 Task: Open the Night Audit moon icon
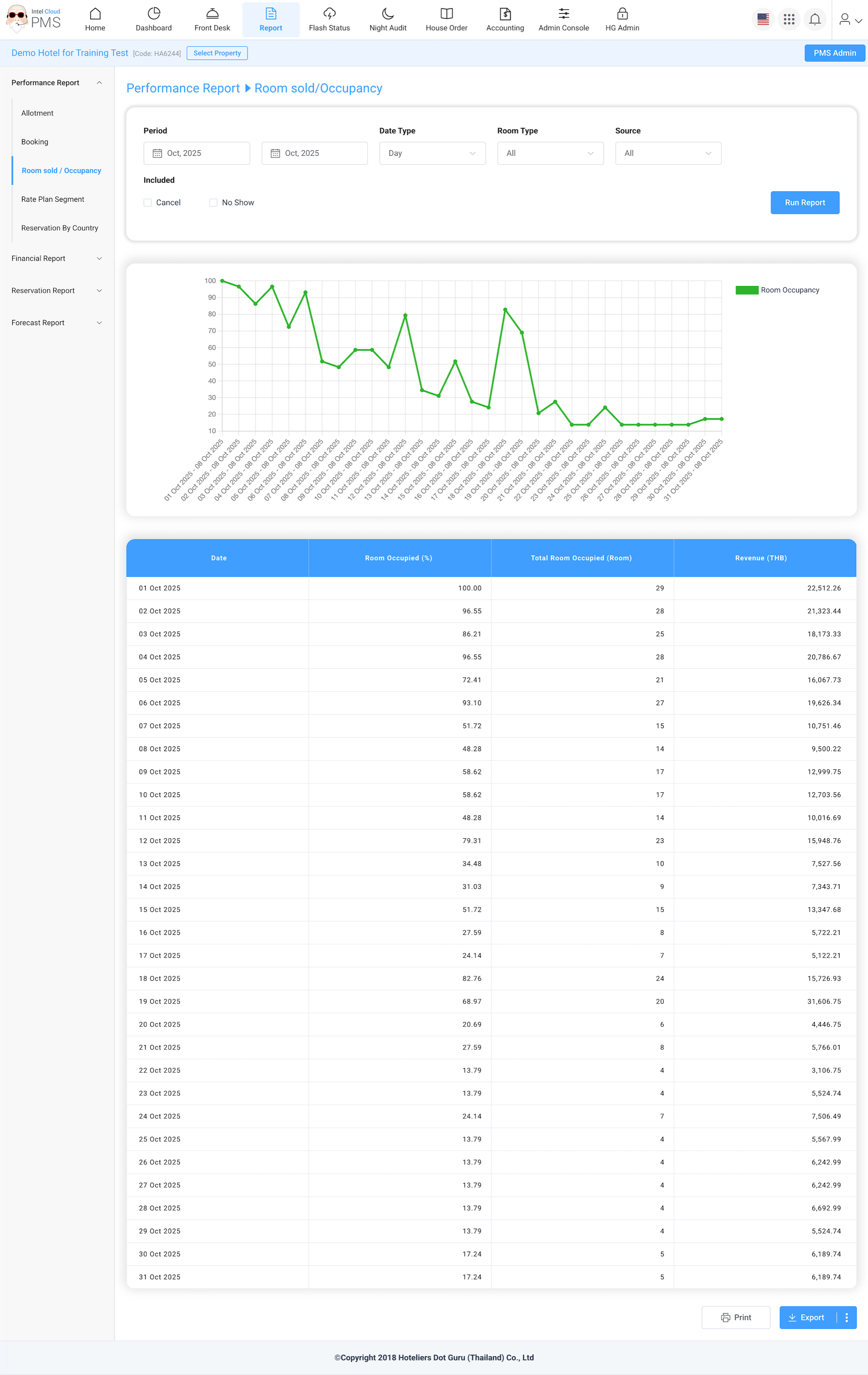click(388, 14)
